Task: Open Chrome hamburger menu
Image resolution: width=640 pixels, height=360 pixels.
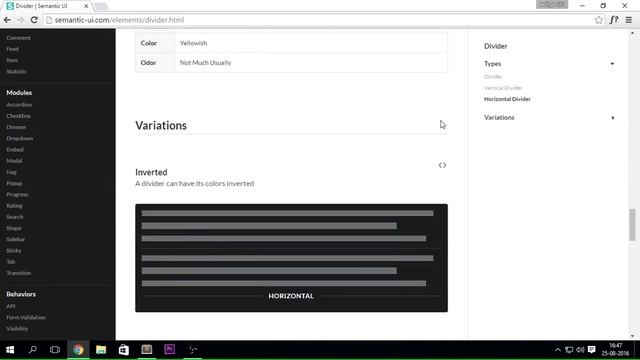Action: pyautogui.click(x=629, y=20)
